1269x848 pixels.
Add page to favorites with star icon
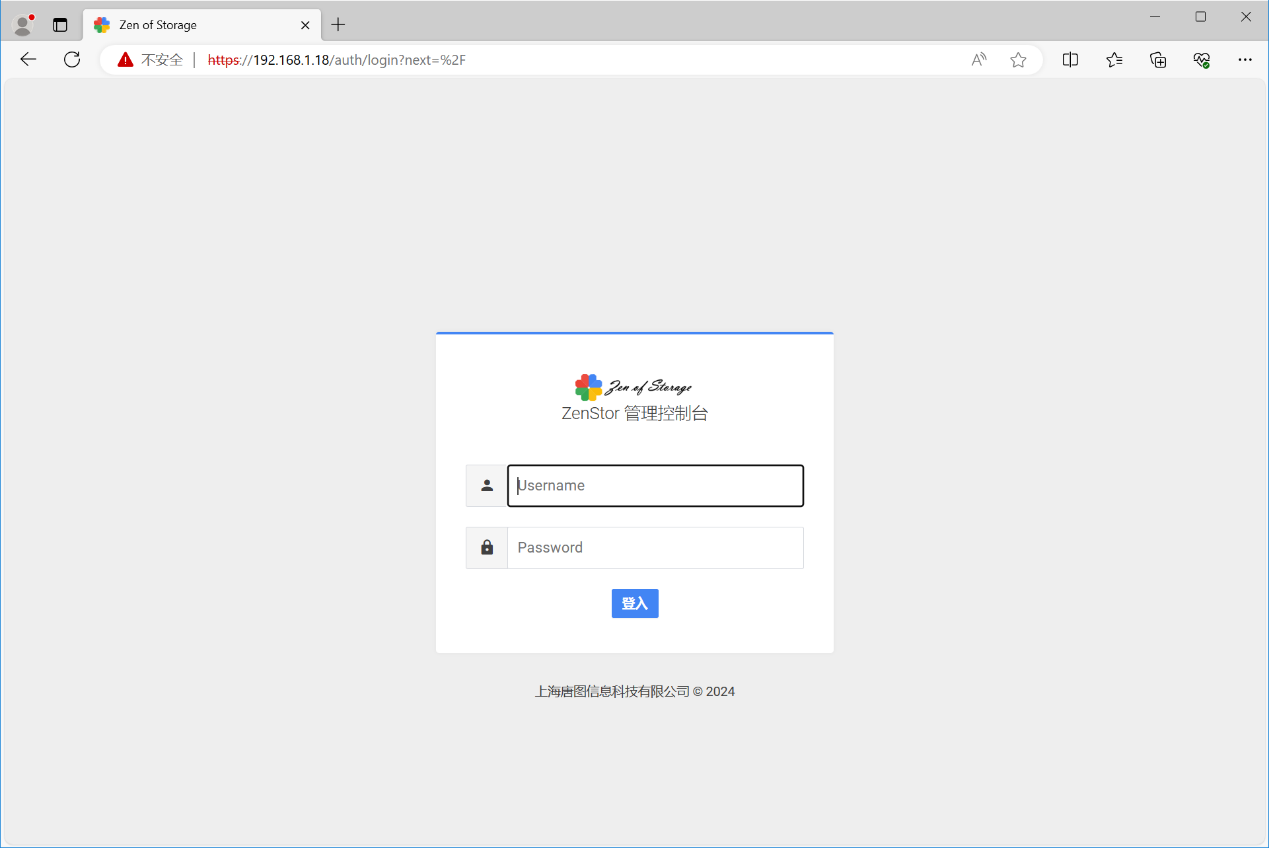click(x=1018, y=60)
